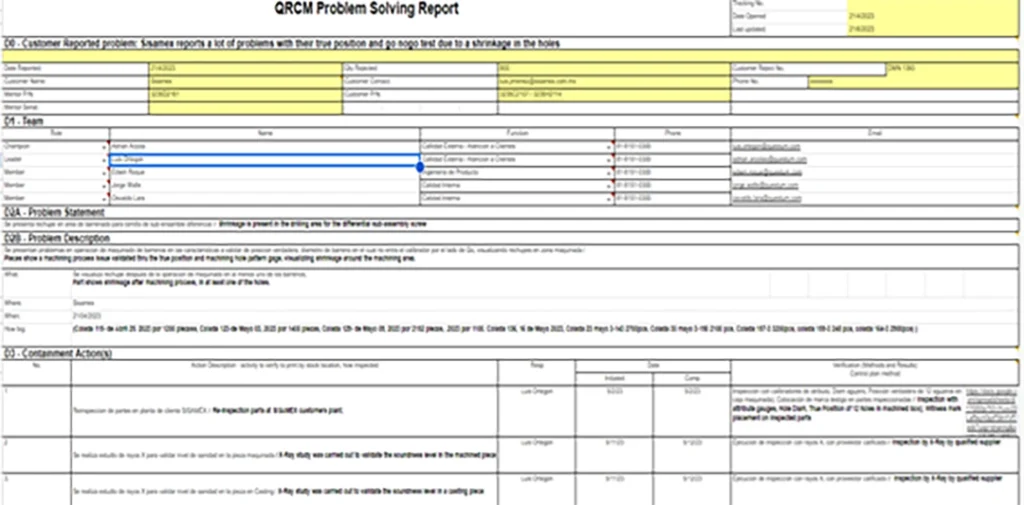1024x505 pixels.
Task: Open the Champion role dropdown arrow
Action: pos(104,147)
